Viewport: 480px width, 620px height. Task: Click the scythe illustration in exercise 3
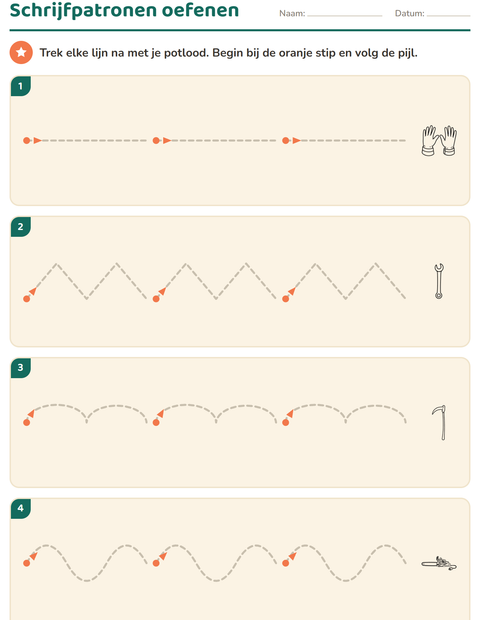point(439,422)
